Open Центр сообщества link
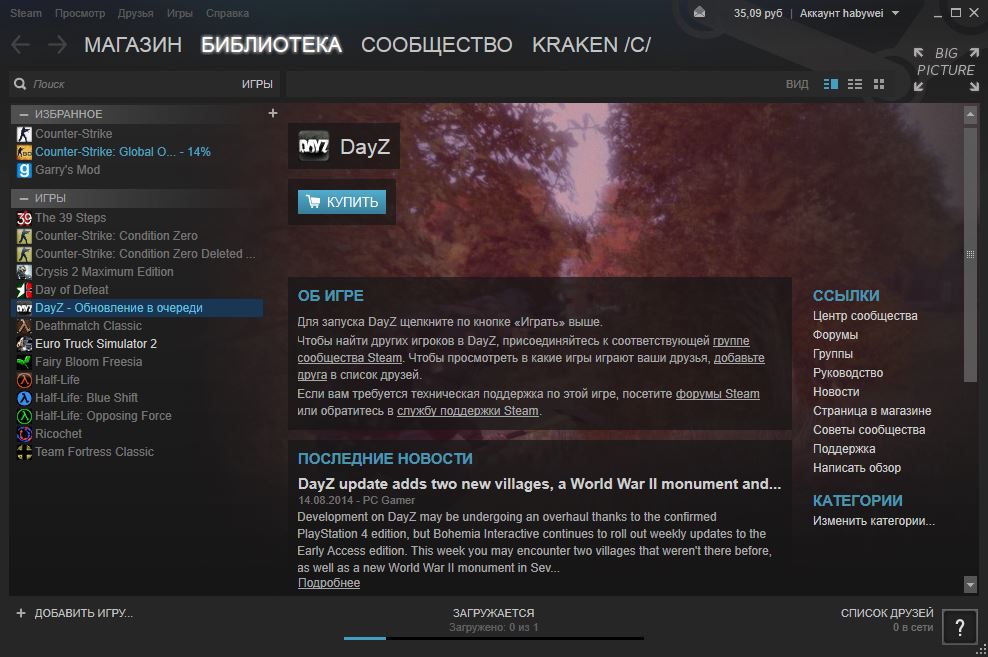 point(864,316)
